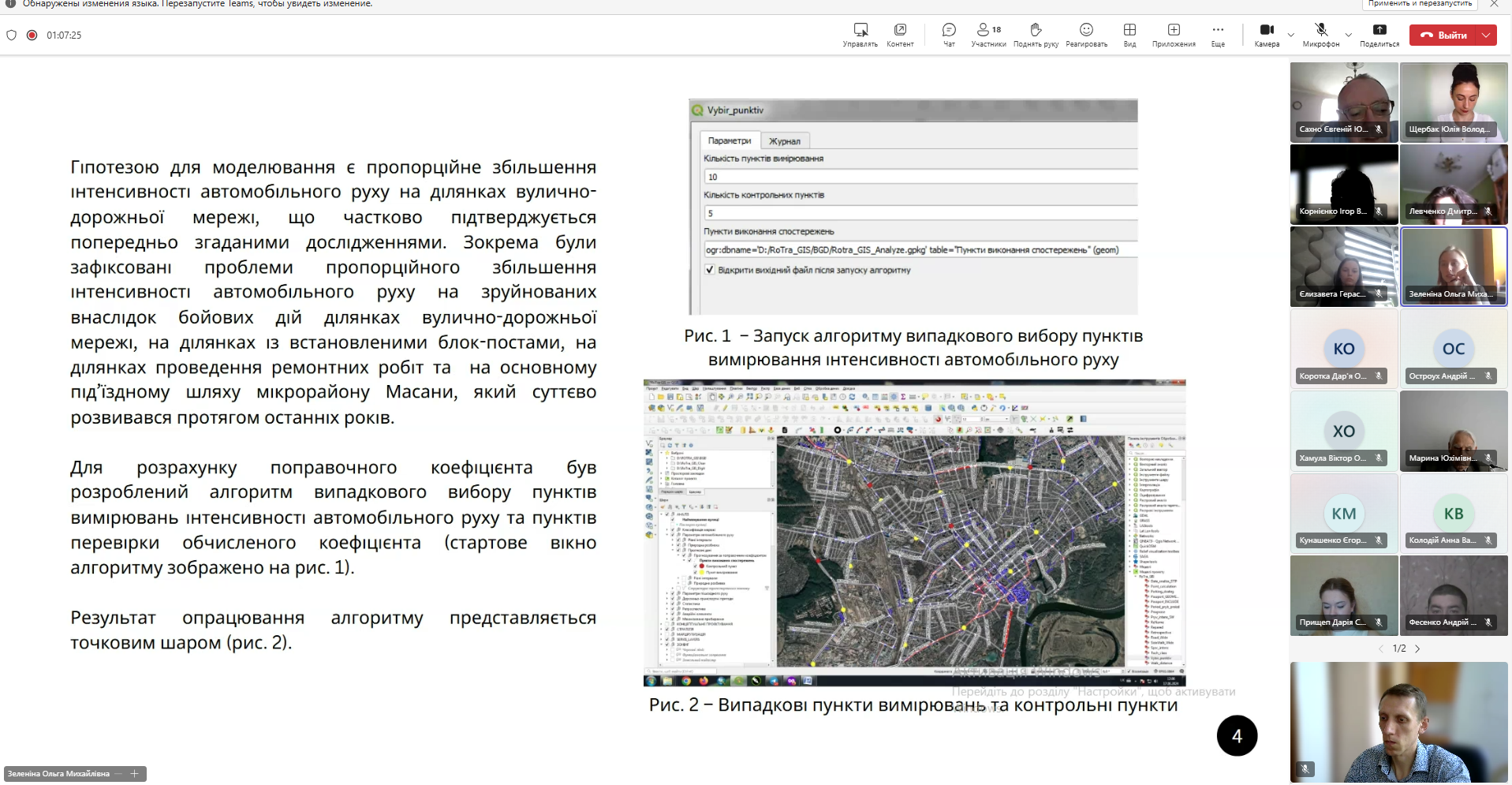Select Корнієнко Ігор video tile

(x=1344, y=185)
